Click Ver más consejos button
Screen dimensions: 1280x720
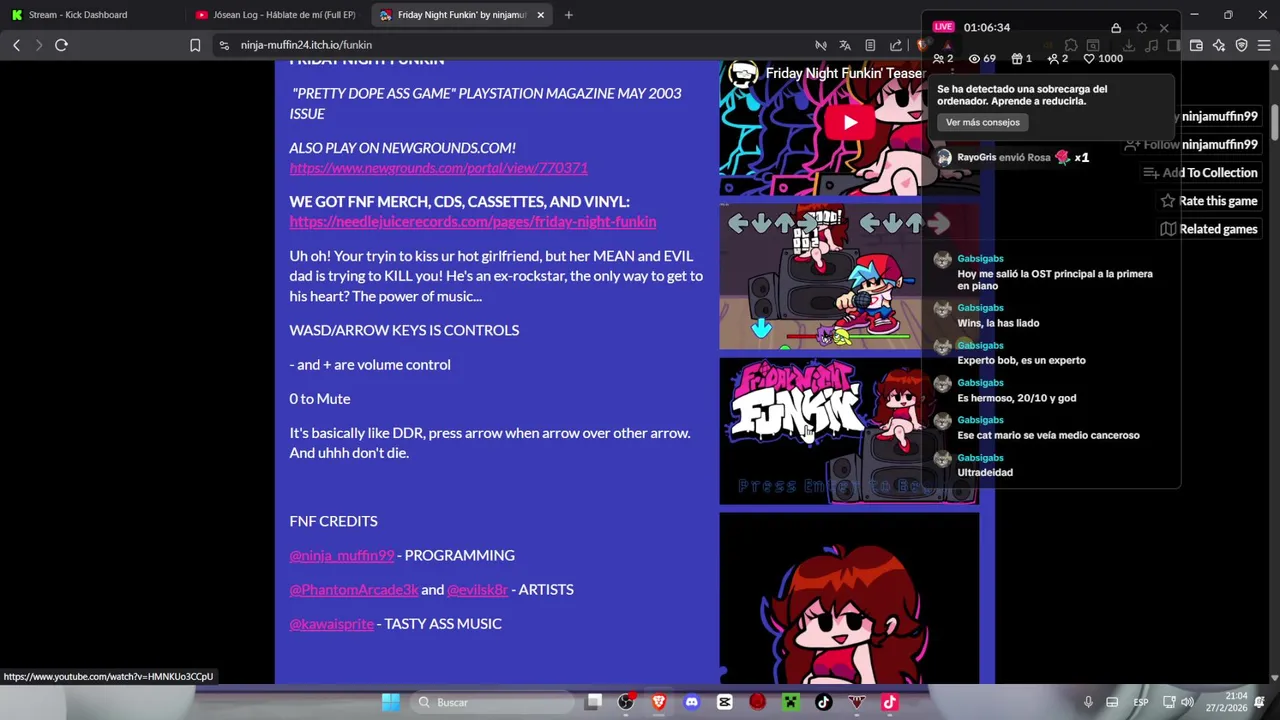click(983, 122)
